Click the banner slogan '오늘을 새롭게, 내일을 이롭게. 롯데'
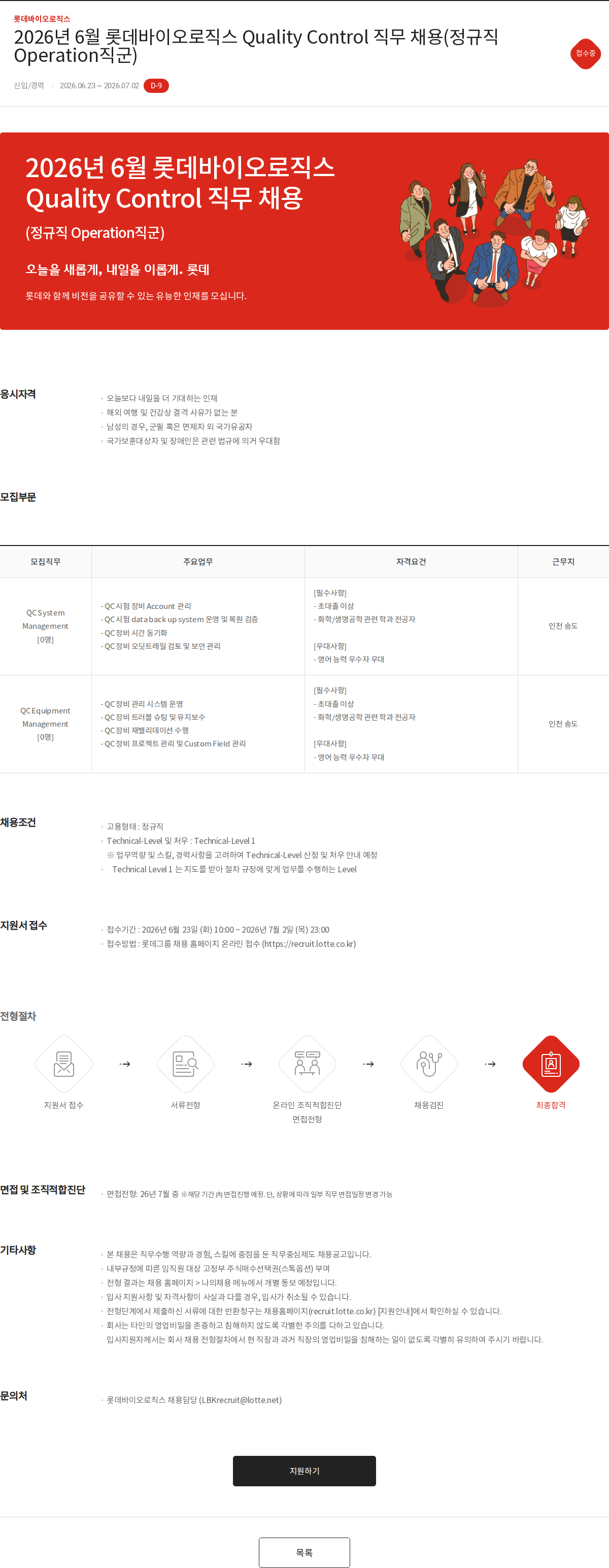 point(118,269)
